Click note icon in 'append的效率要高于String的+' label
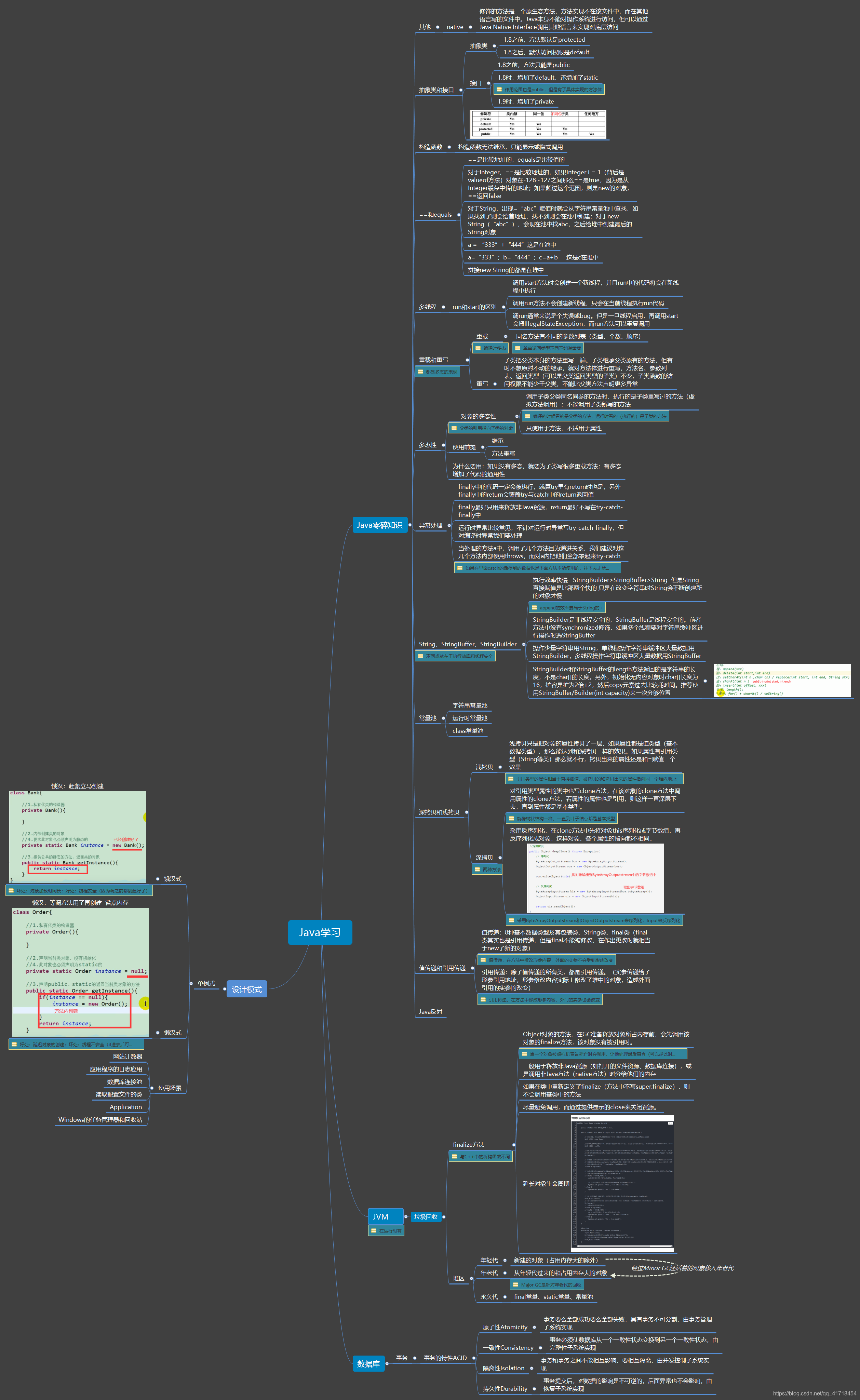Viewport: 860px width, 1400px height. click(534, 607)
